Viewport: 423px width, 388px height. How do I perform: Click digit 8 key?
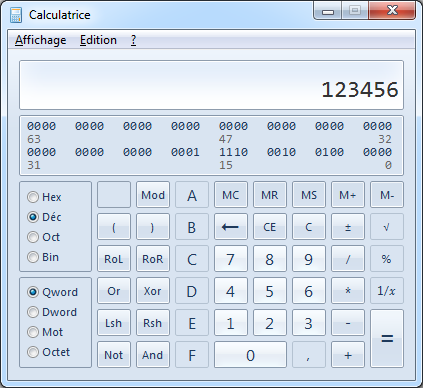[270, 259]
